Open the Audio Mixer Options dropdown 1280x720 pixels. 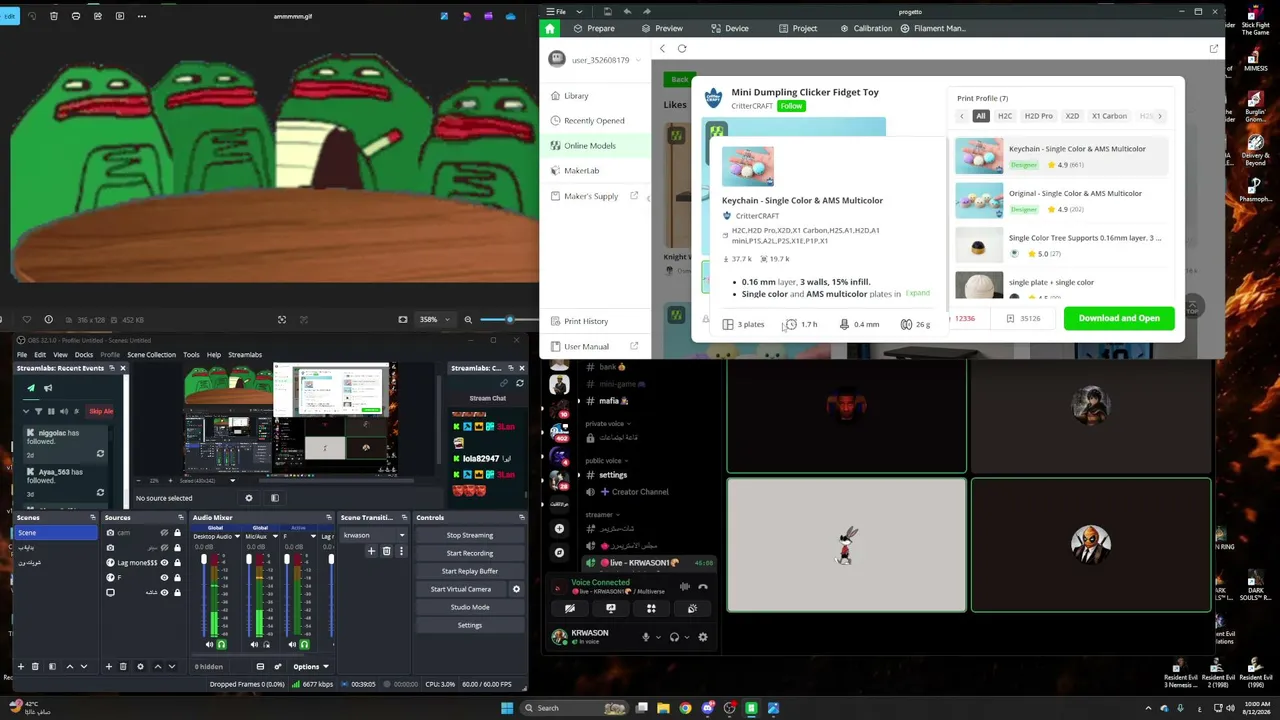point(311,667)
